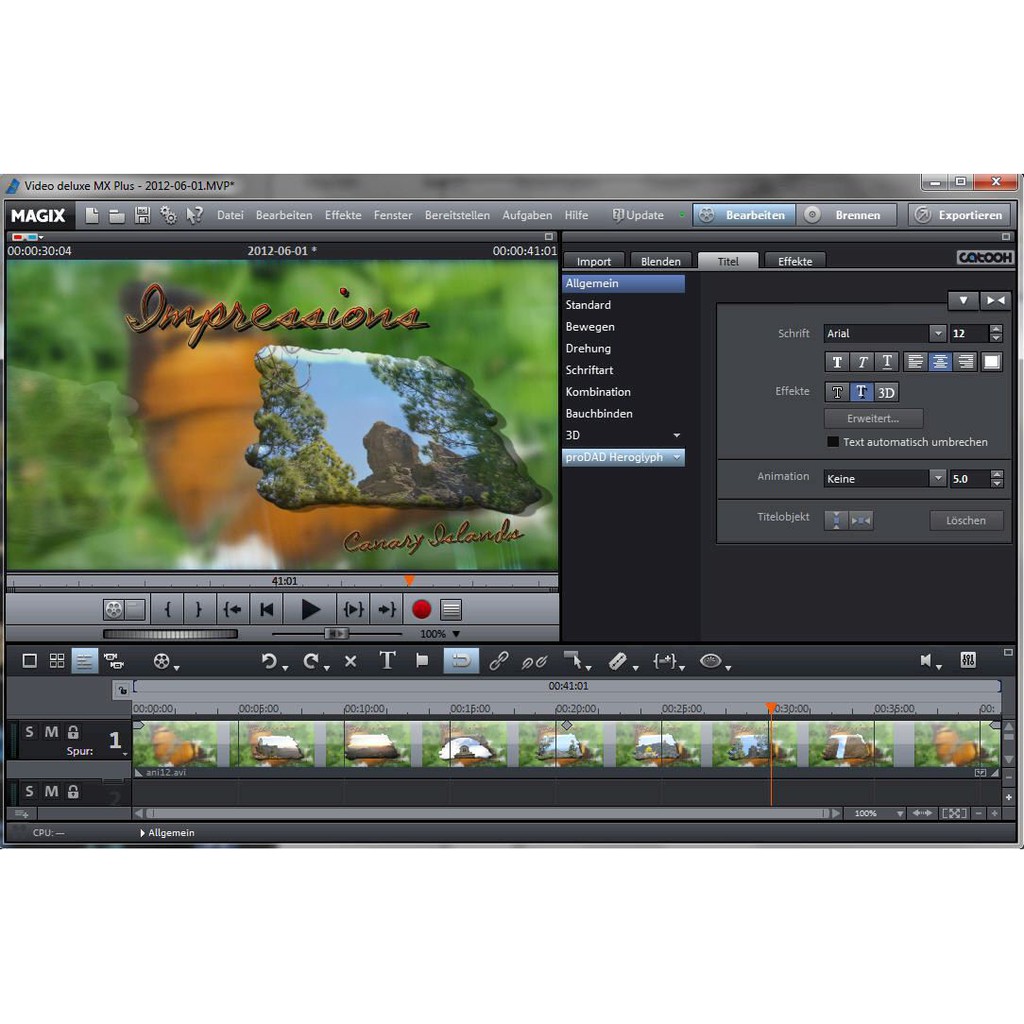
Task: Open the Exportieren screen
Action: pos(959,215)
